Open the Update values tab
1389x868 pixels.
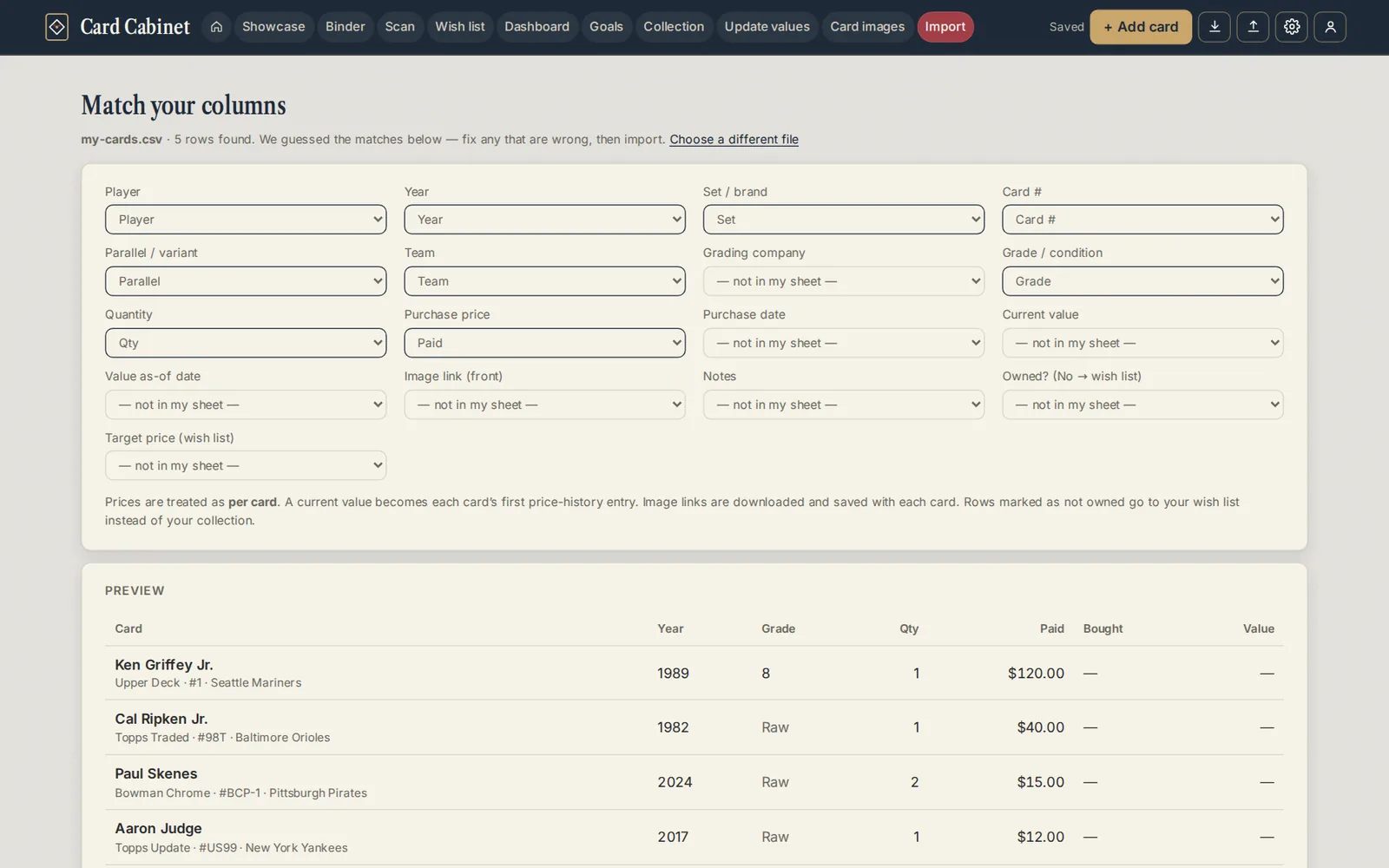(x=767, y=27)
